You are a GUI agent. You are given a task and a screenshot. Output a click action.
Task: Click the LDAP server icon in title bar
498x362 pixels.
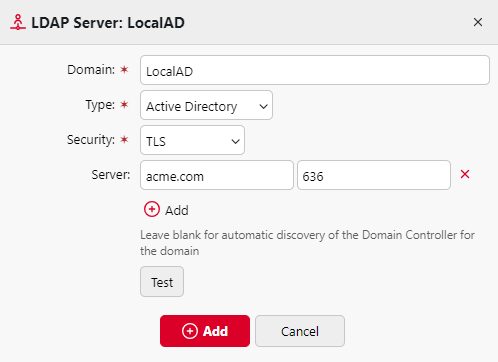(x=18, y=22)
